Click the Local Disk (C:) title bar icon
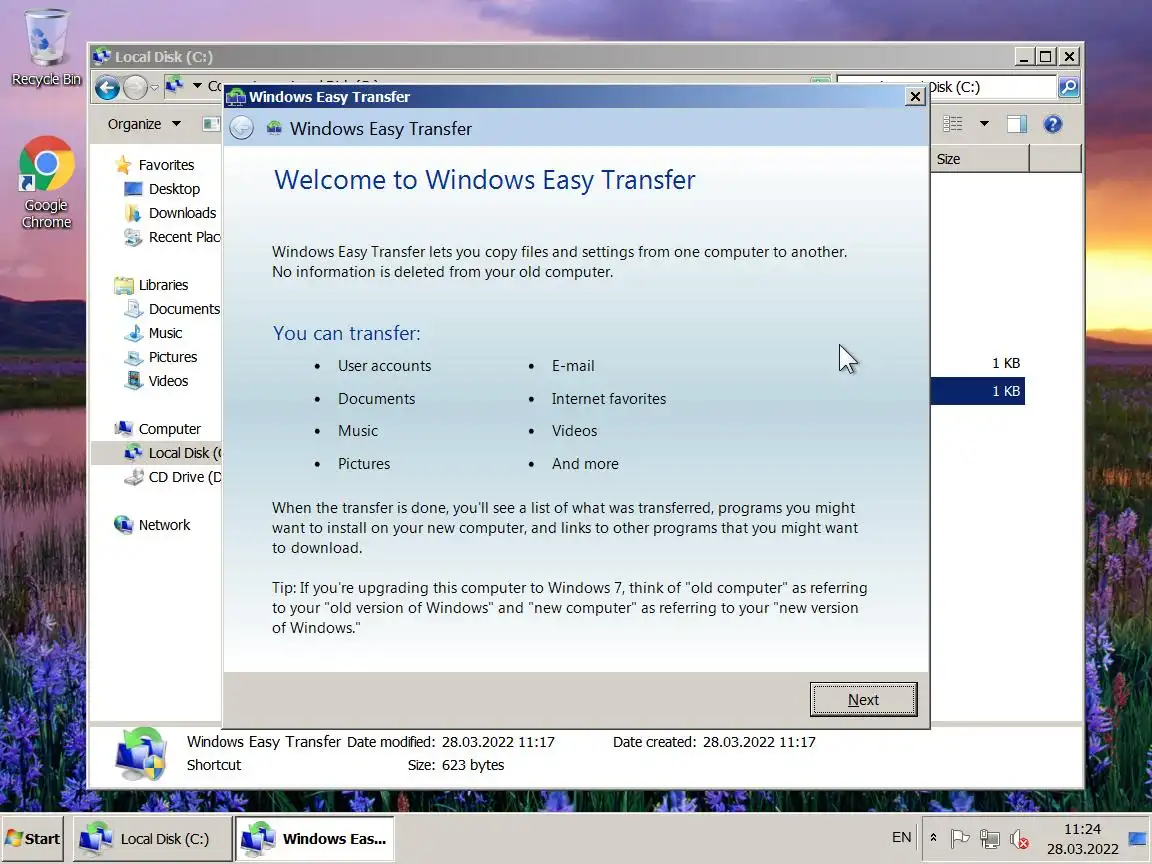The height and width of the screenshot is (864, 1152). tap(102, 57)
